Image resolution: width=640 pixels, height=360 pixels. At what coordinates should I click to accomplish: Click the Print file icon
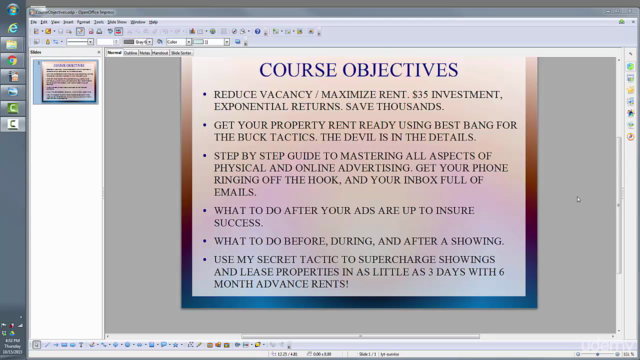pyautogui.click(x=99, y=31)
